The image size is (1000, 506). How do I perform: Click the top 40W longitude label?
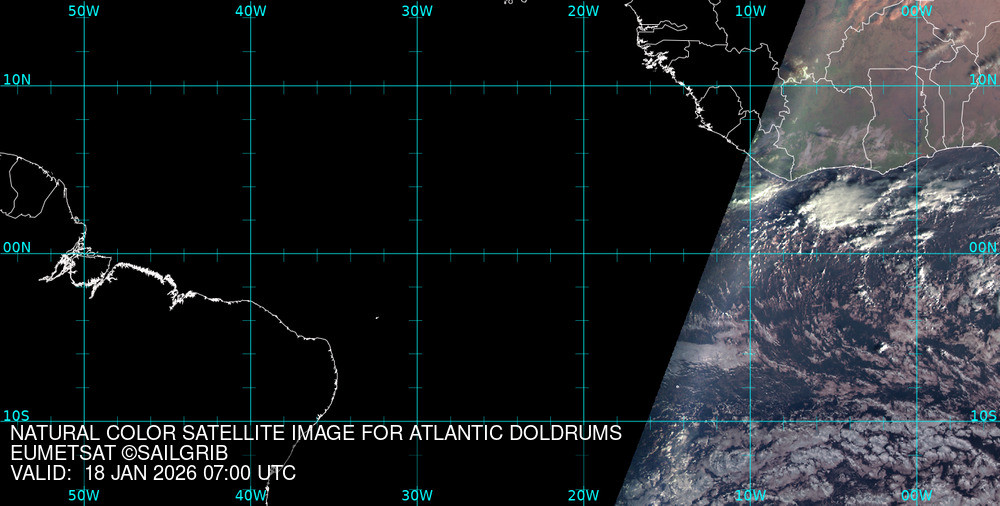(250, 11)
